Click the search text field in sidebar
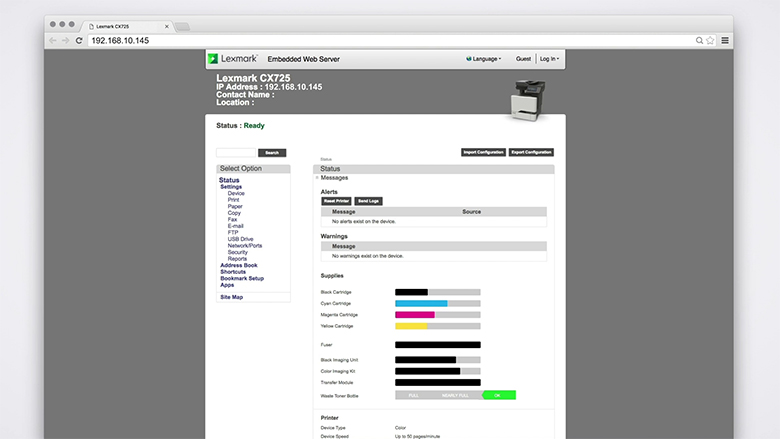This screenshot has height=439, width=780. [x=237, y=152]
